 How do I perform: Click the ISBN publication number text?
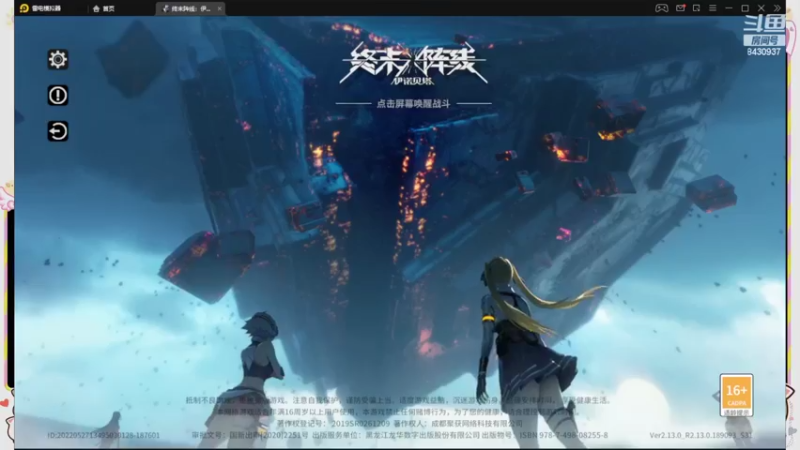point(564,435)
